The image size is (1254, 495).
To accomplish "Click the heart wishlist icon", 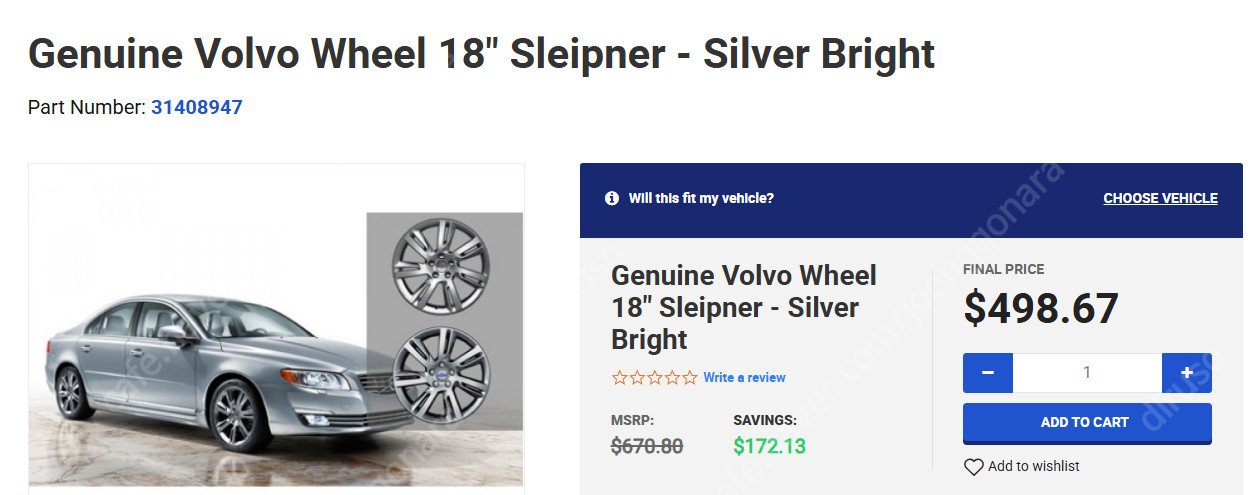I will pos(973,467).
